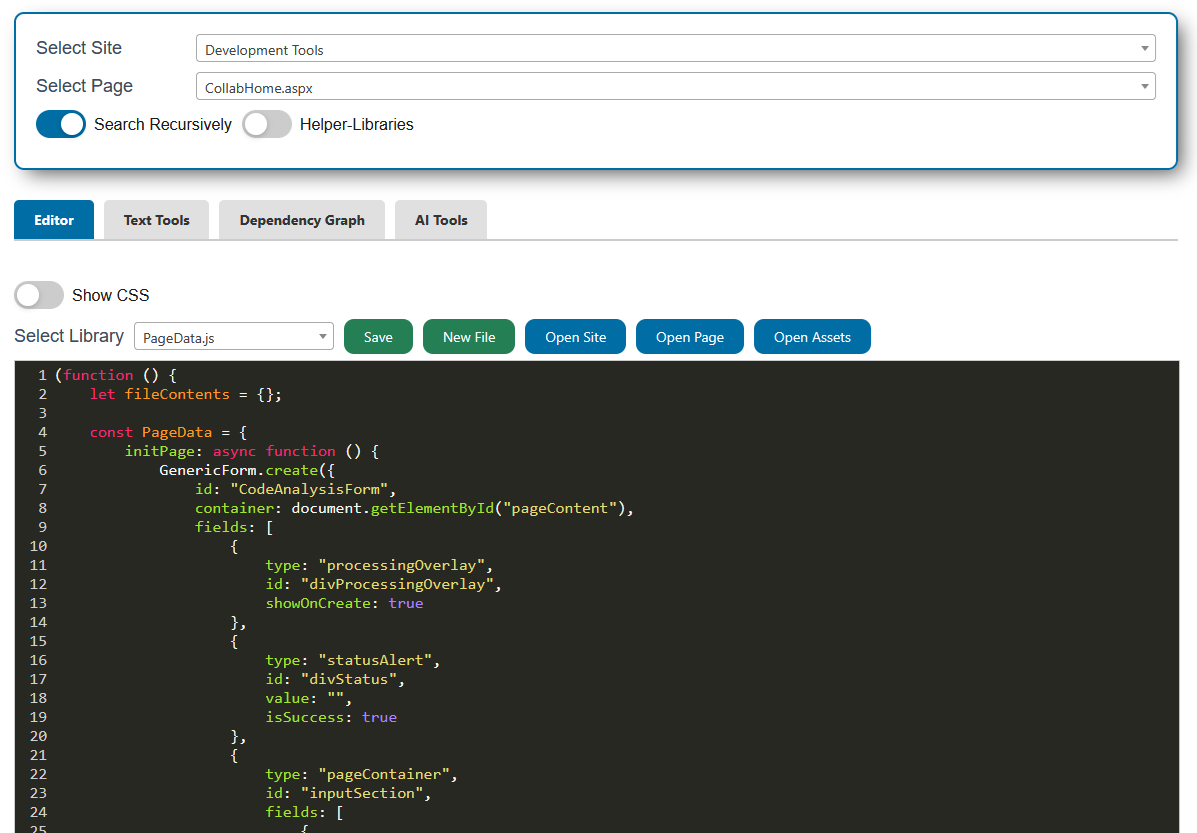Click 'PageData' constant name on line 4

177,432
